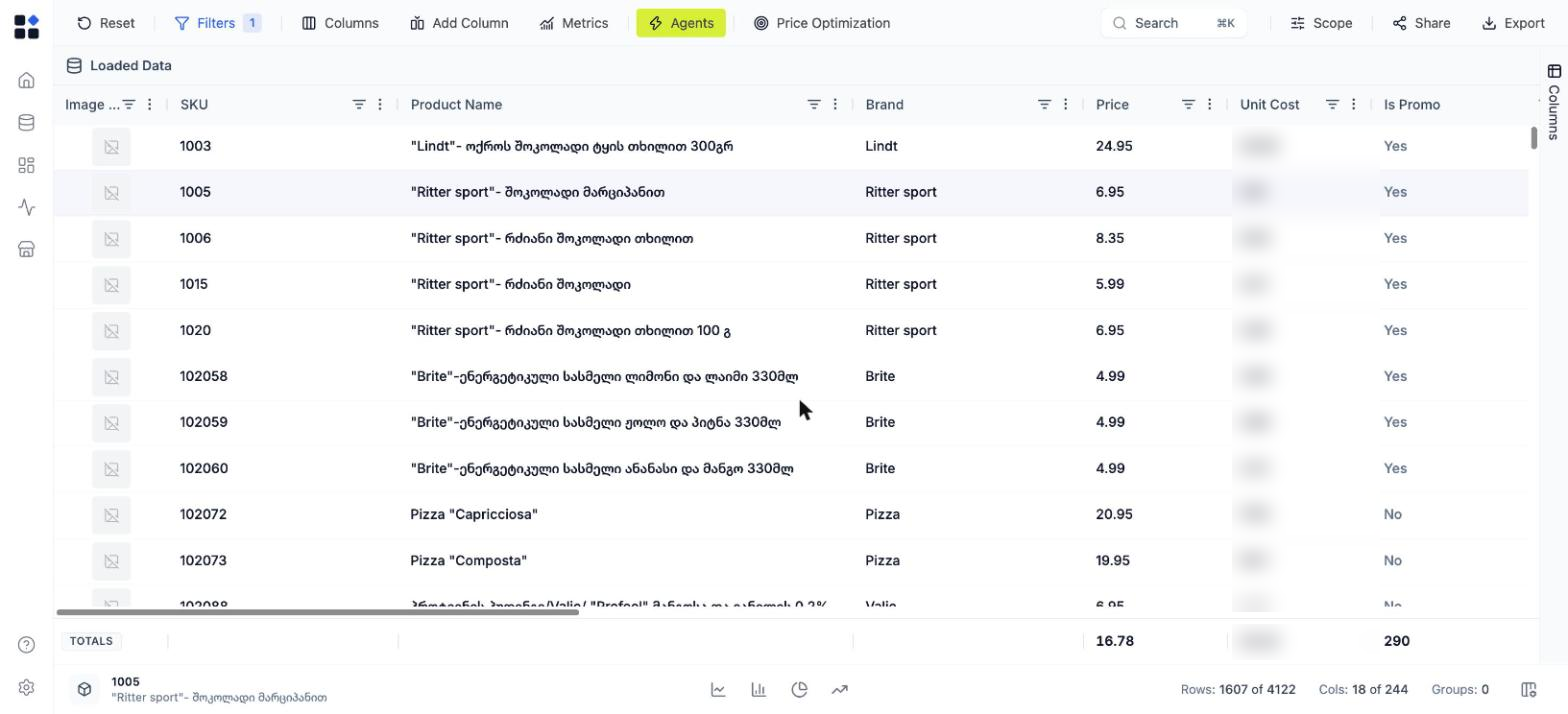Screen dimensions: 1568x714
Task: Open the settings gear in the sidebar
Action: pyautogui.click(x=27, y=687)
